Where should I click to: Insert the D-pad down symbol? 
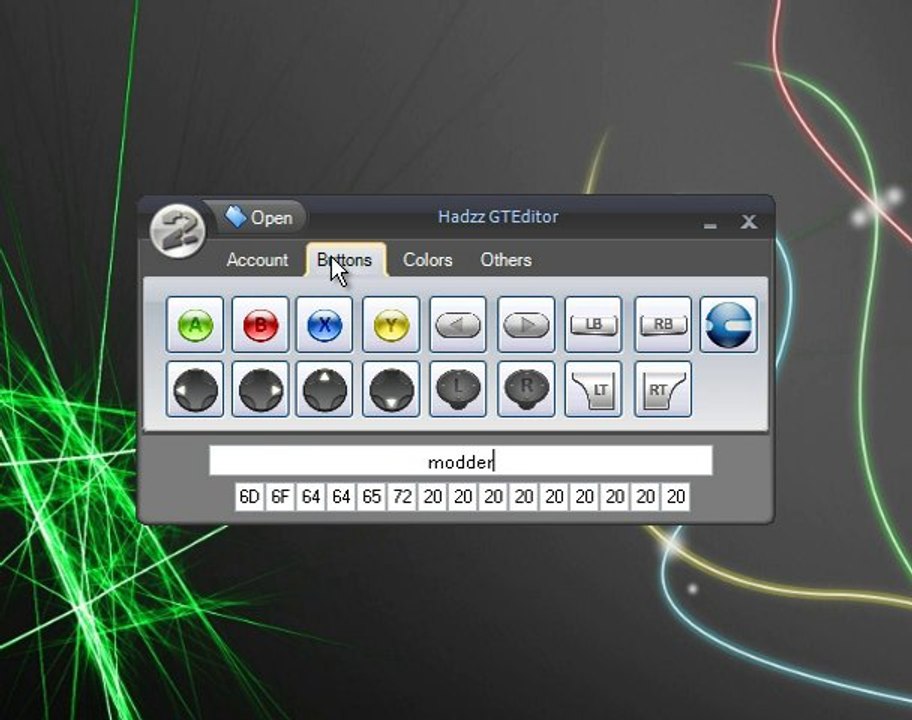click(x=391, y=389)
